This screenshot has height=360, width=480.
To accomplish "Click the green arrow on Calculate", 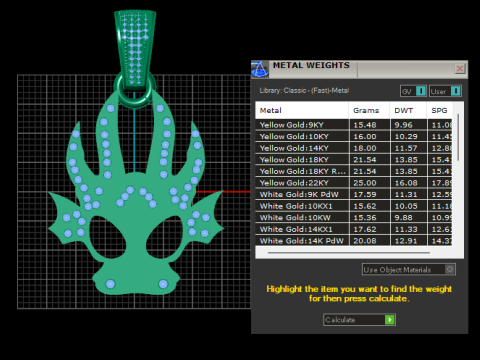I will click(x=390, y=320).
